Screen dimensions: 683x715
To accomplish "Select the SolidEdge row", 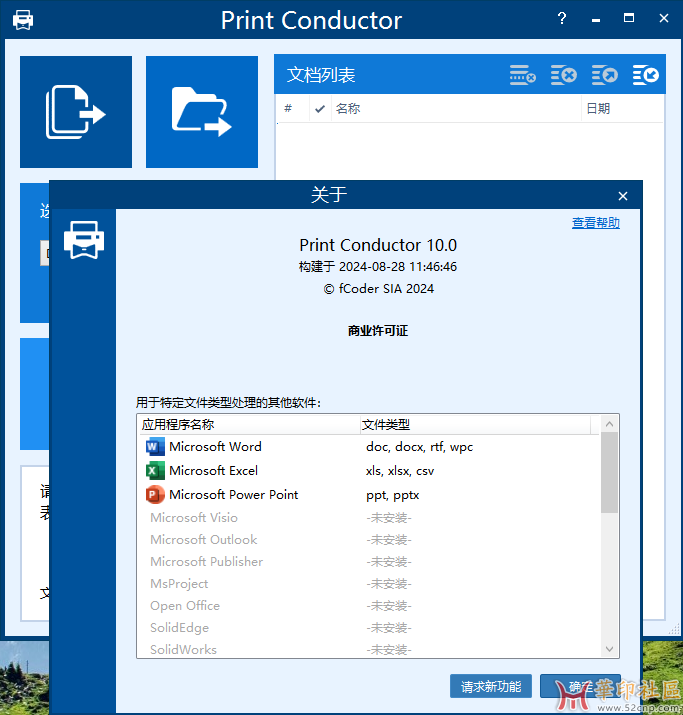I will (368, 627).
